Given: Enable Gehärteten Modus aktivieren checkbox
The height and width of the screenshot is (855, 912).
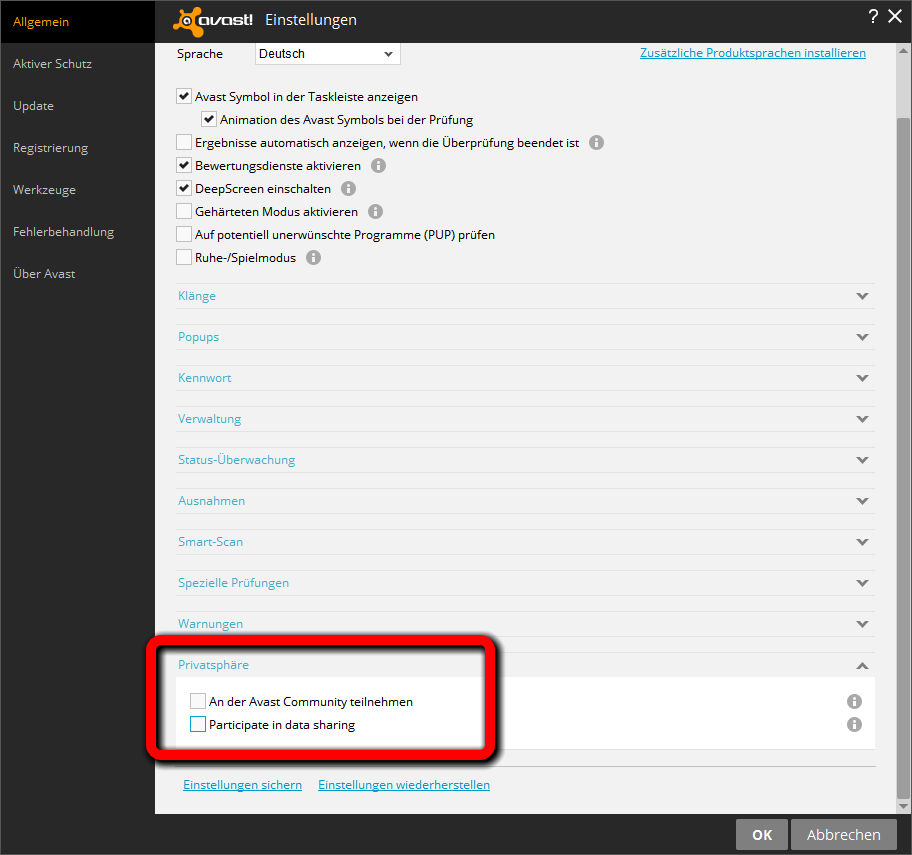Looking at the screenshot, I should tap(184, 211).
